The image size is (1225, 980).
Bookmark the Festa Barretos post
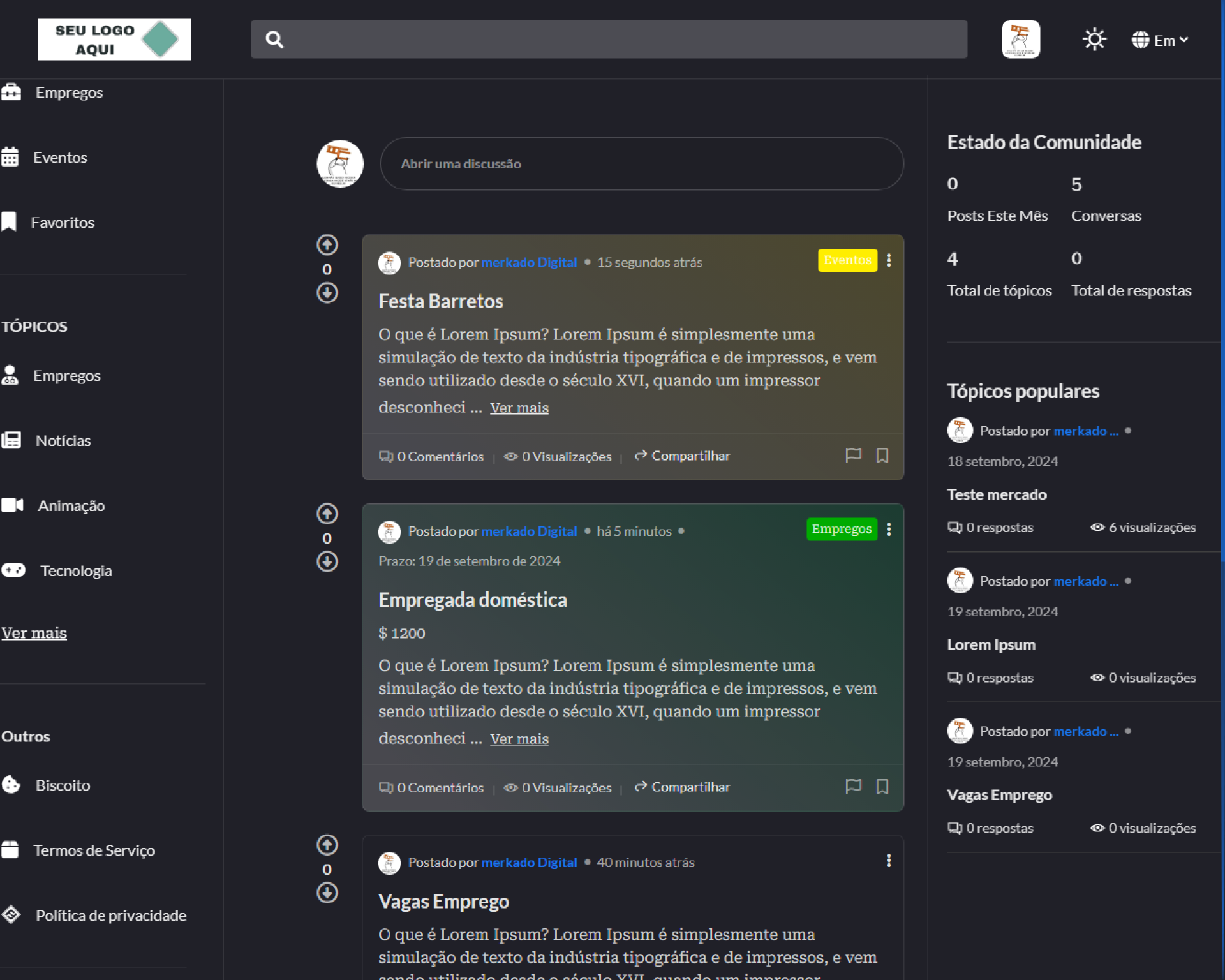click(x=882, y=455)
